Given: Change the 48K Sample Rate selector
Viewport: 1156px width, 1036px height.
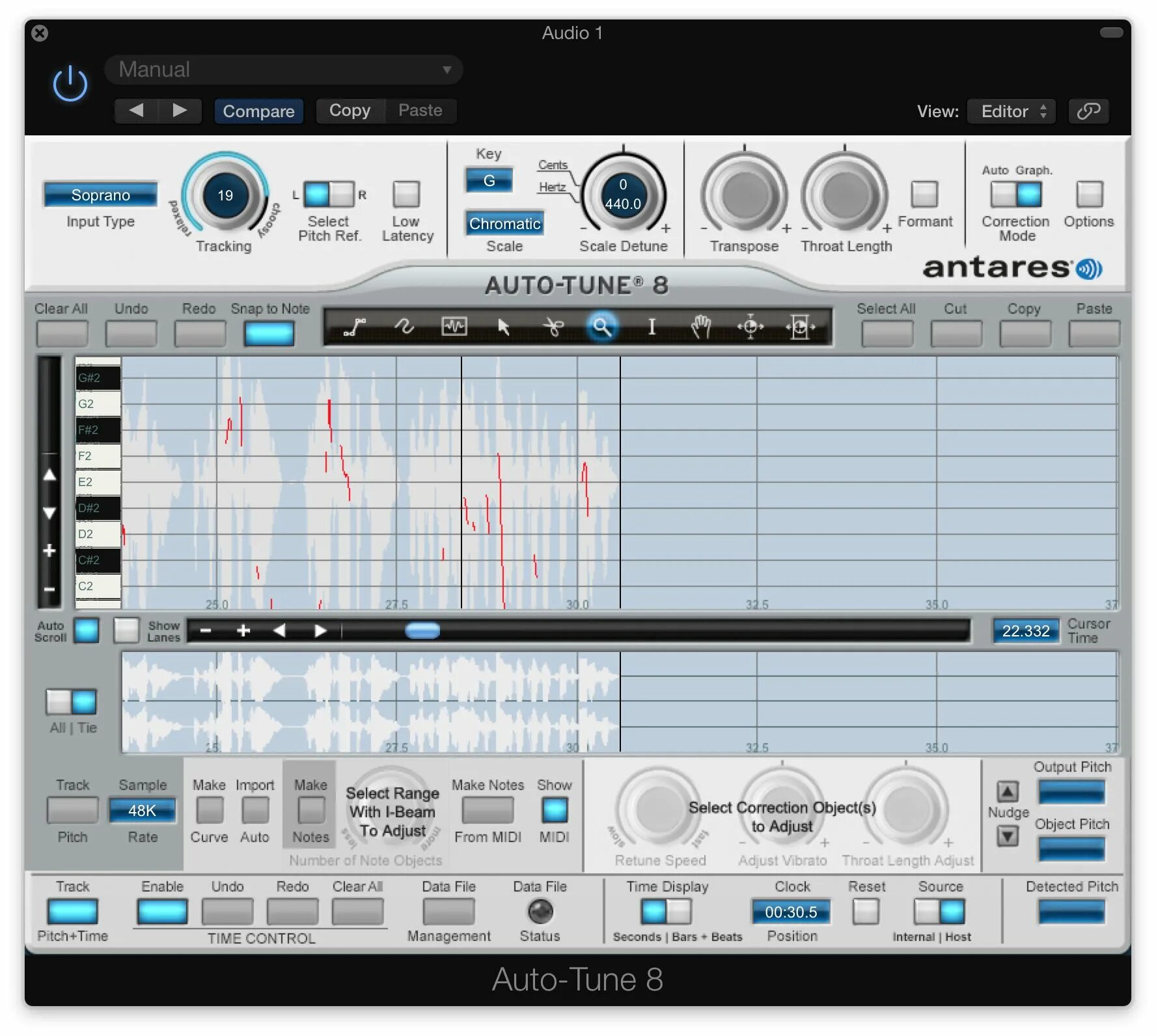Looking at the screenshot, I should coord(142,810).
